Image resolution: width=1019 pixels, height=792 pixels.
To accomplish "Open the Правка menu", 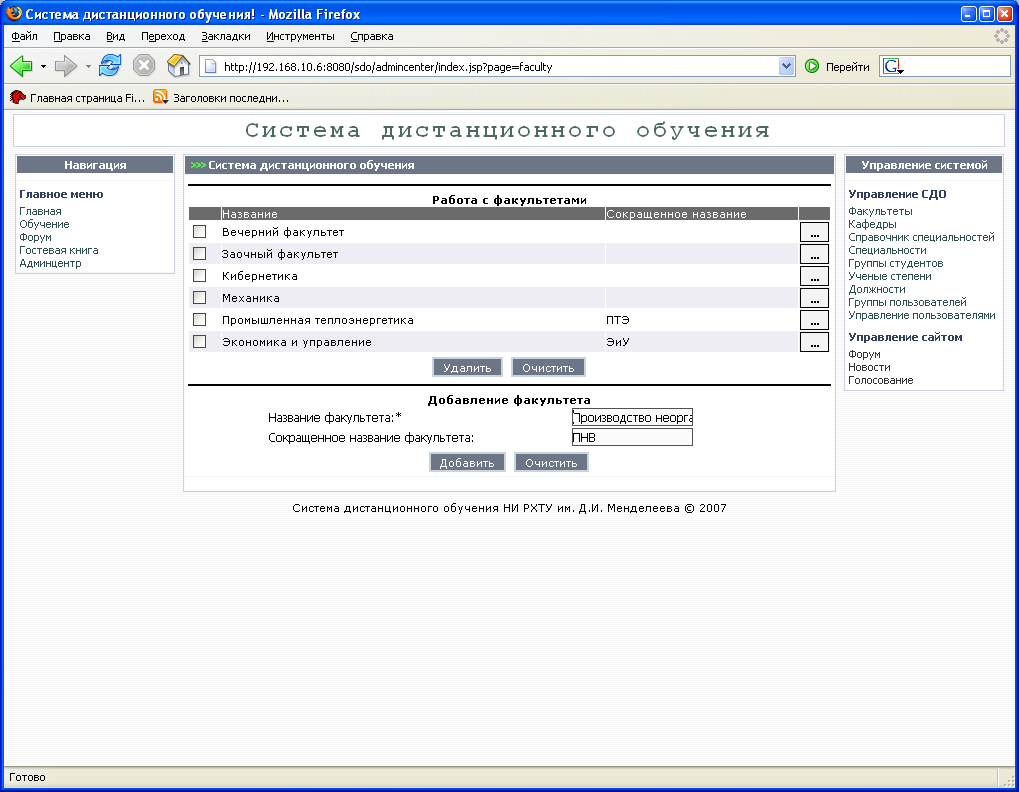I will [71, 36].
